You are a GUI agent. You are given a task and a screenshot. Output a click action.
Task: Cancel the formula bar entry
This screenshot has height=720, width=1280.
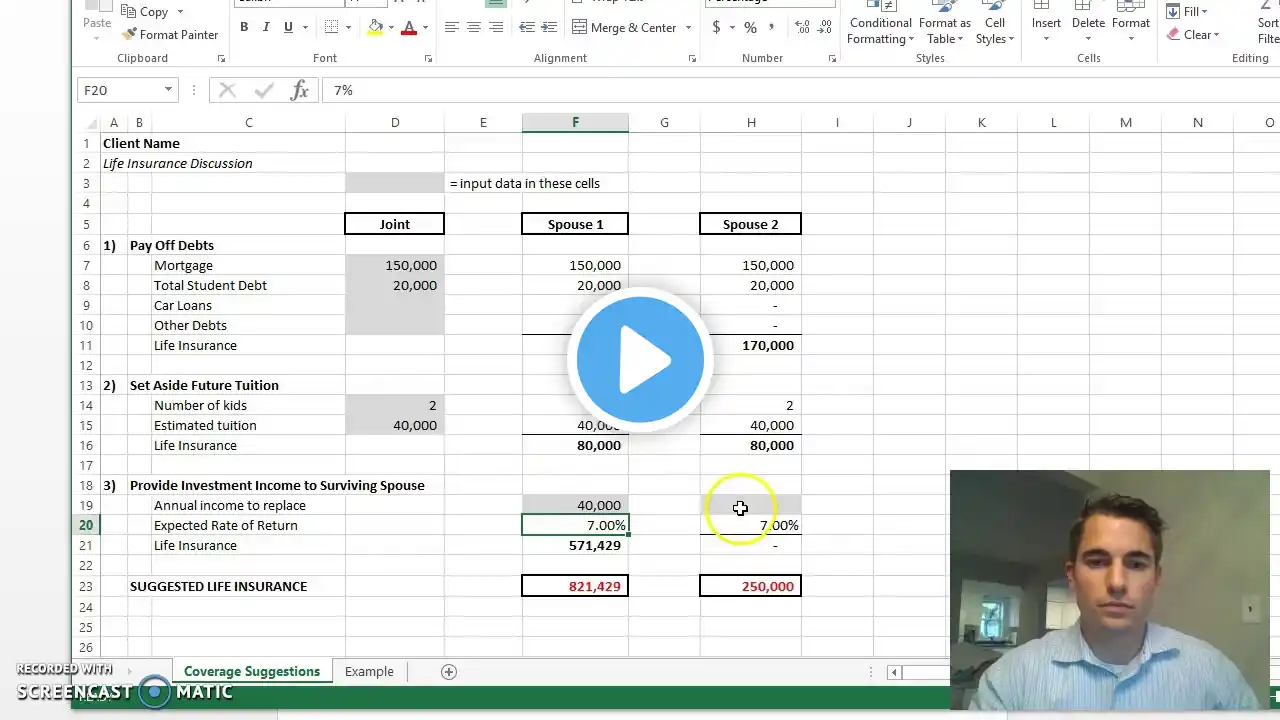227,91
